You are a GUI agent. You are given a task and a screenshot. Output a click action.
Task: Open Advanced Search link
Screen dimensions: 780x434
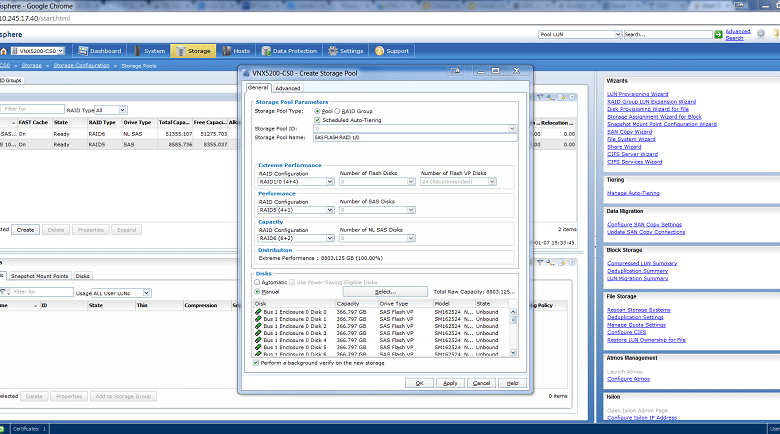pyautogui.click(x=737, y=34)
